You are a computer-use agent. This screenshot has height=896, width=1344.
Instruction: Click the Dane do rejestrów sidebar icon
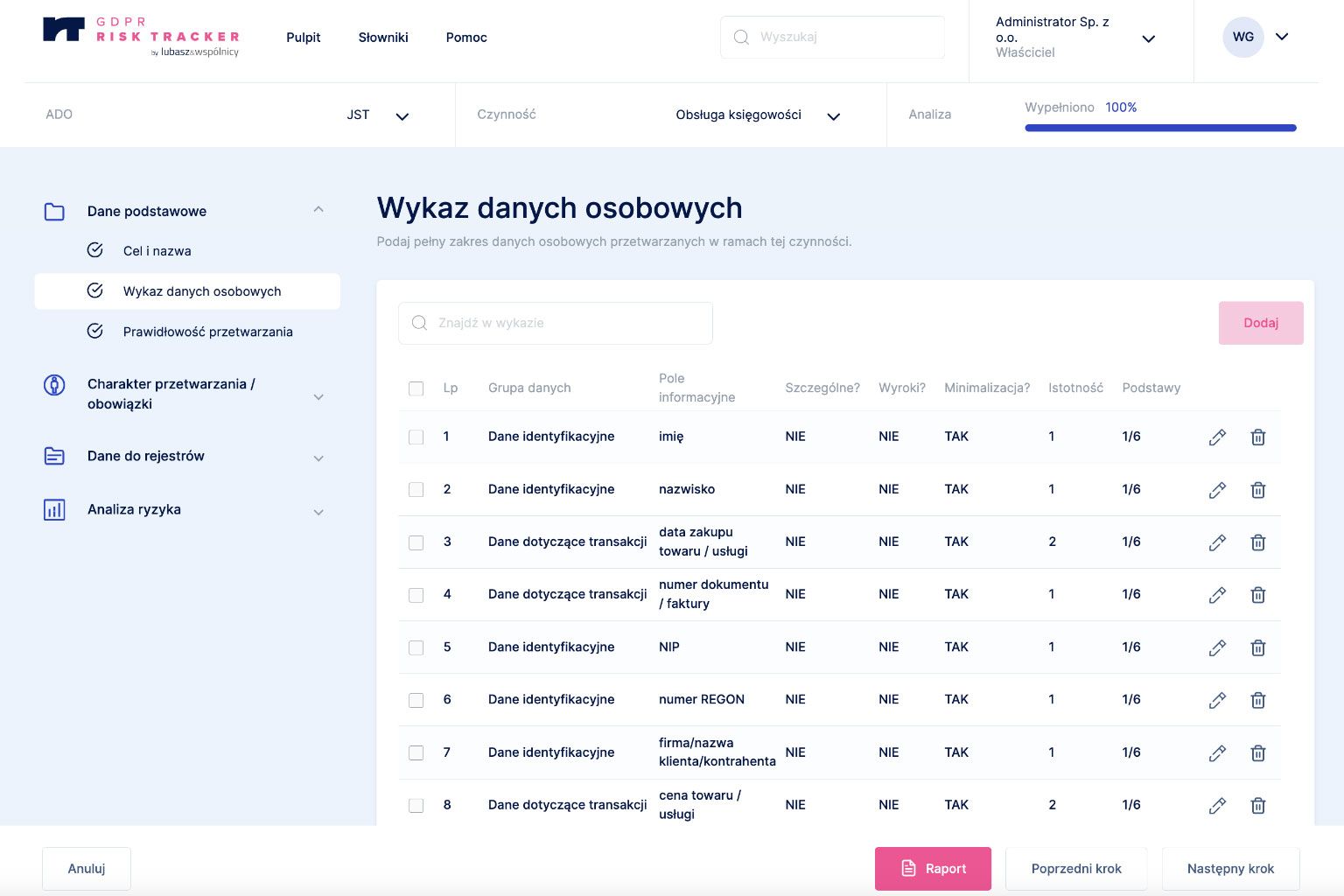point(54,456)
